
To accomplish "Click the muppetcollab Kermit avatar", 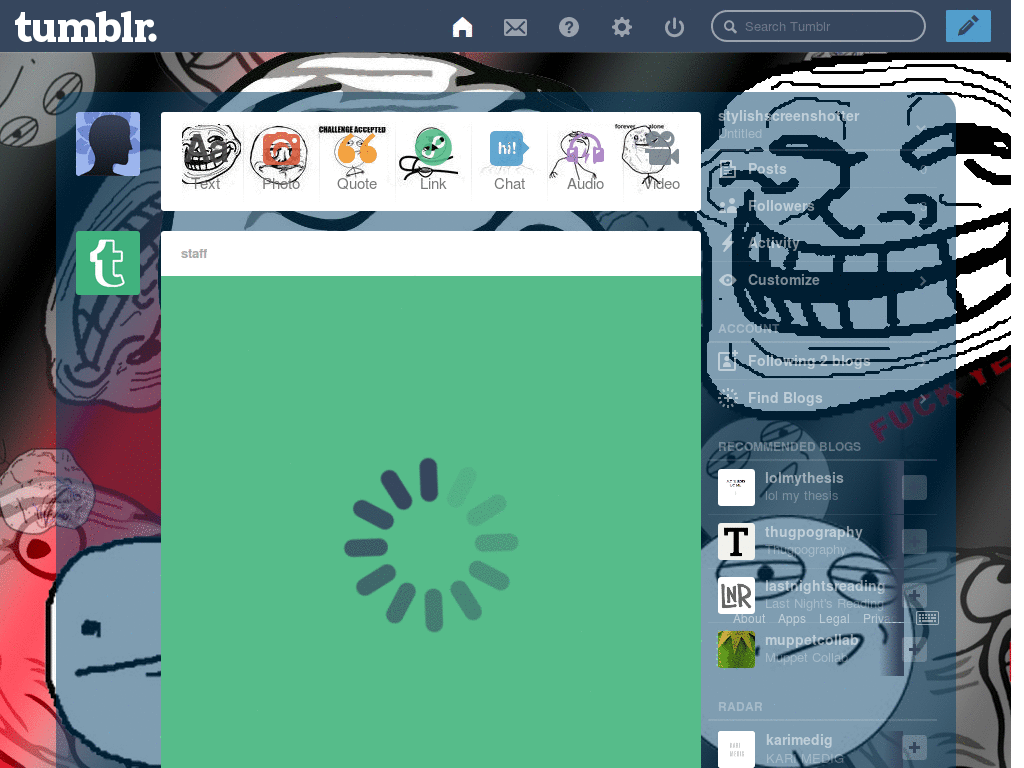I will pyautogui.click(x=736, y=650).
